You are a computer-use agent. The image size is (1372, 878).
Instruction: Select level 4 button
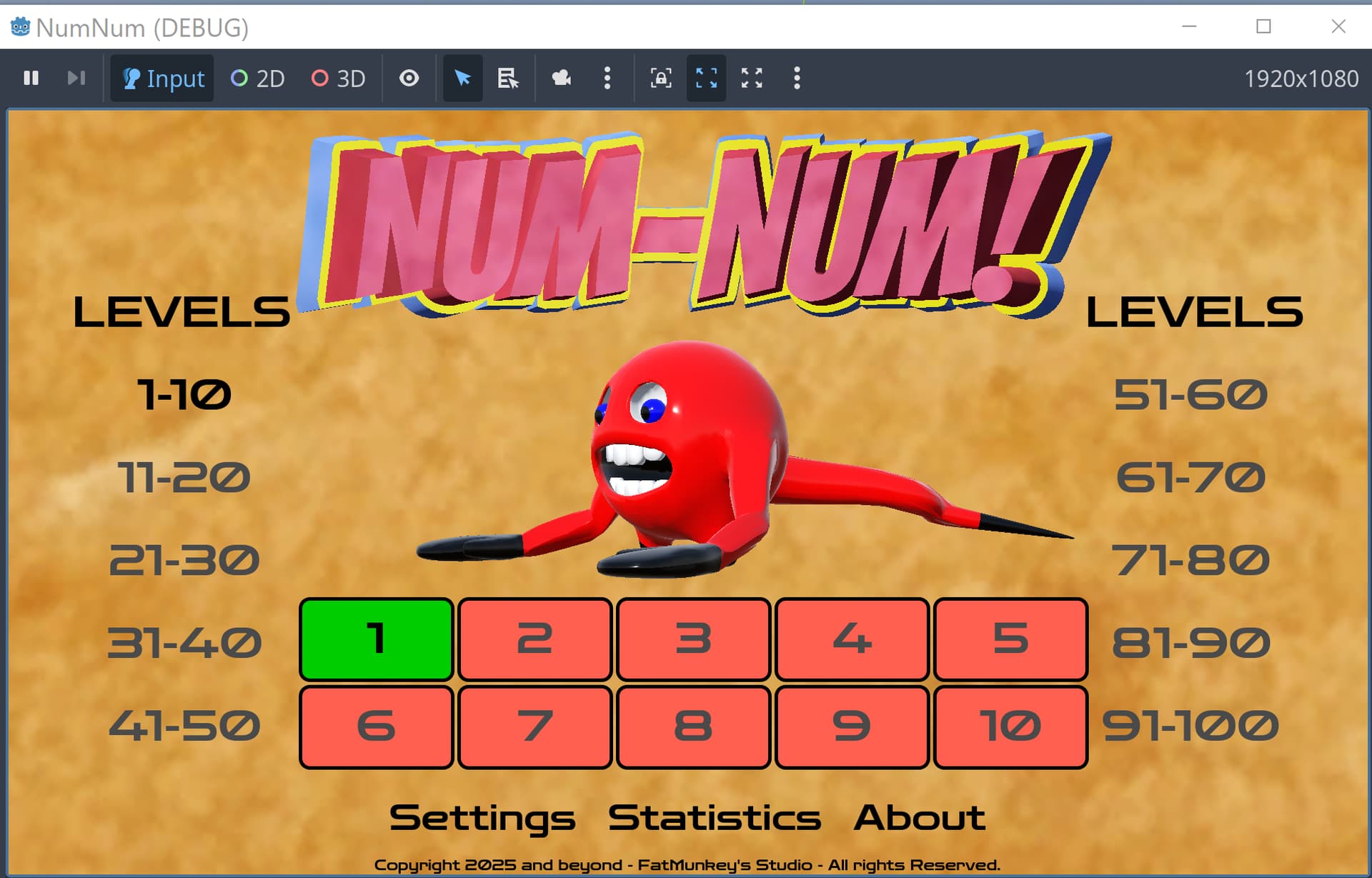click(x=852, y=639)
